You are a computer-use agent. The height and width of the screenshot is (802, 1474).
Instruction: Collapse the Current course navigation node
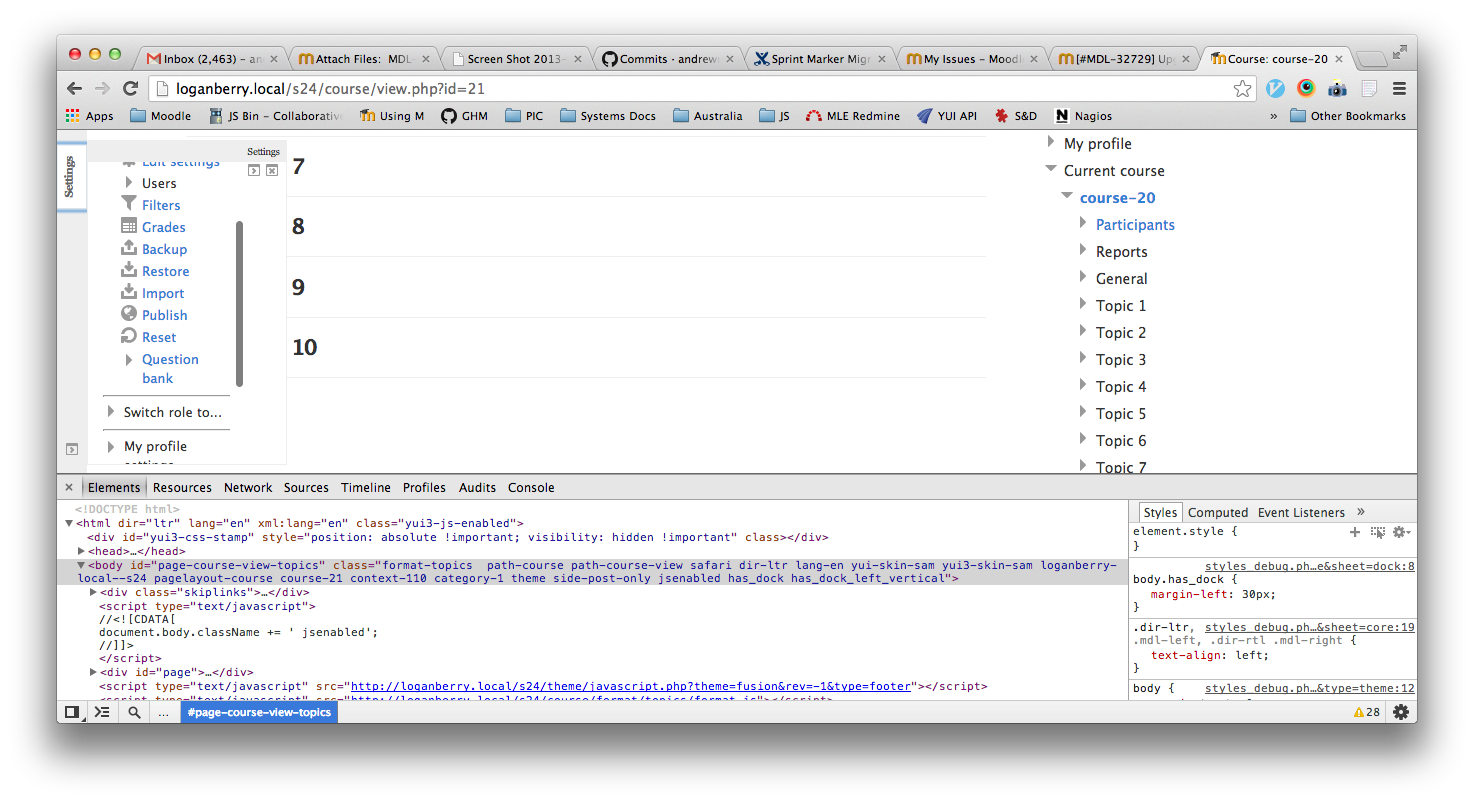[1051, 169]
